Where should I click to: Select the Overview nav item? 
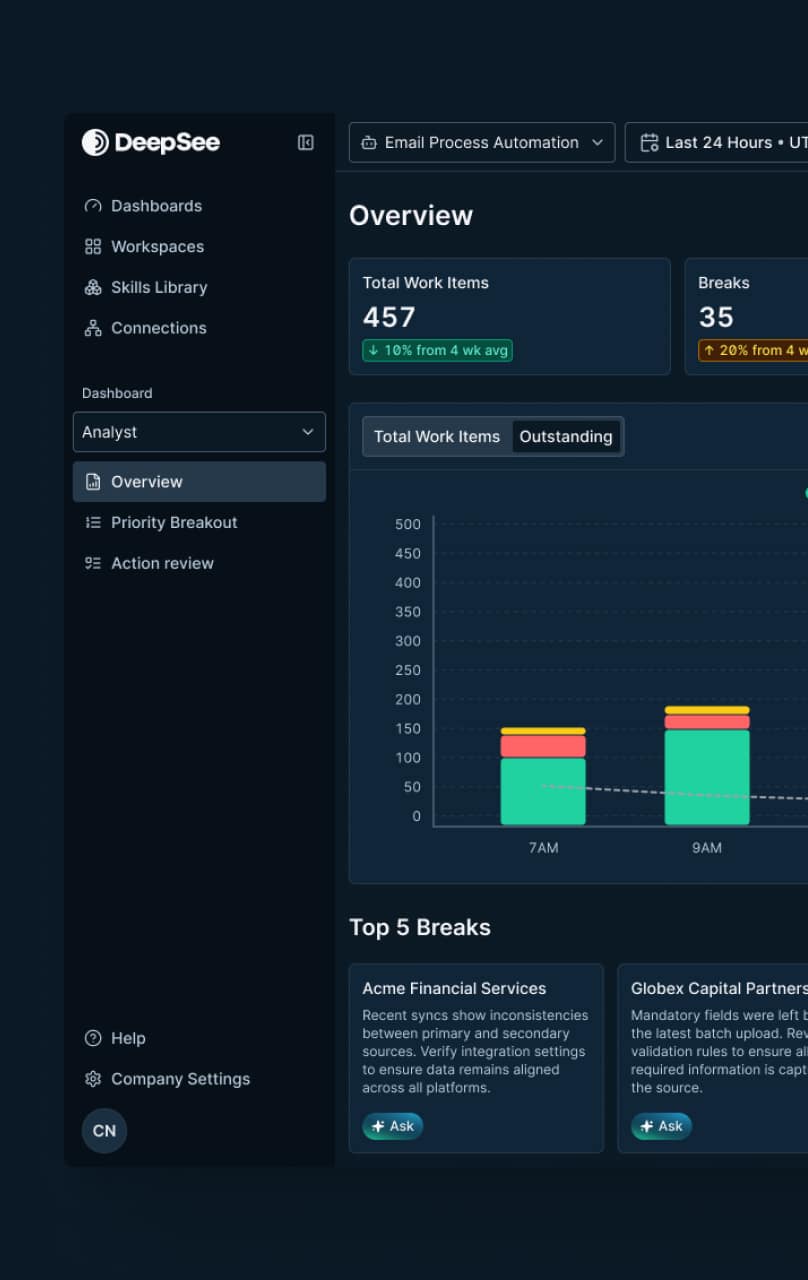(199, 482)
